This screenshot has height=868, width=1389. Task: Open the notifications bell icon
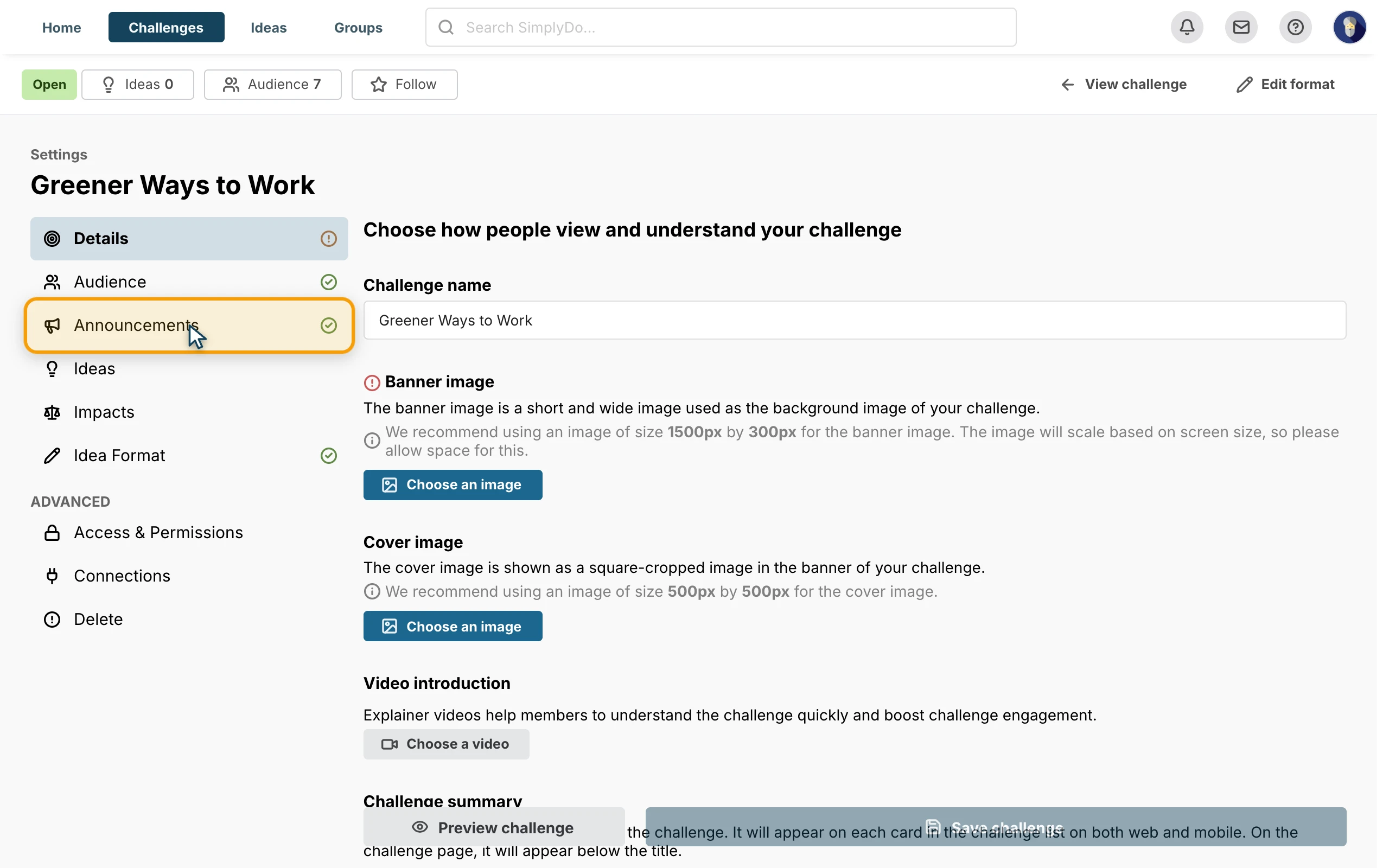[x=1187, y=27]
